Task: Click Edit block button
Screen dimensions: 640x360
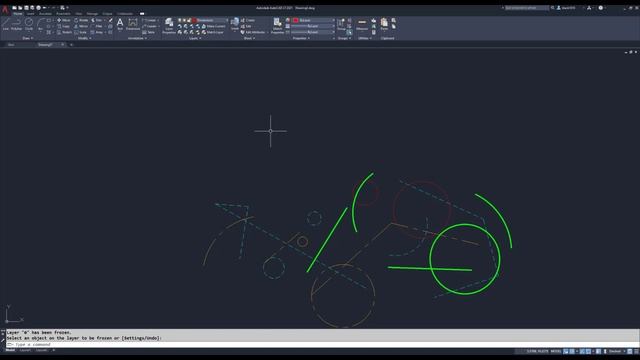Action: tap(246, 26)
